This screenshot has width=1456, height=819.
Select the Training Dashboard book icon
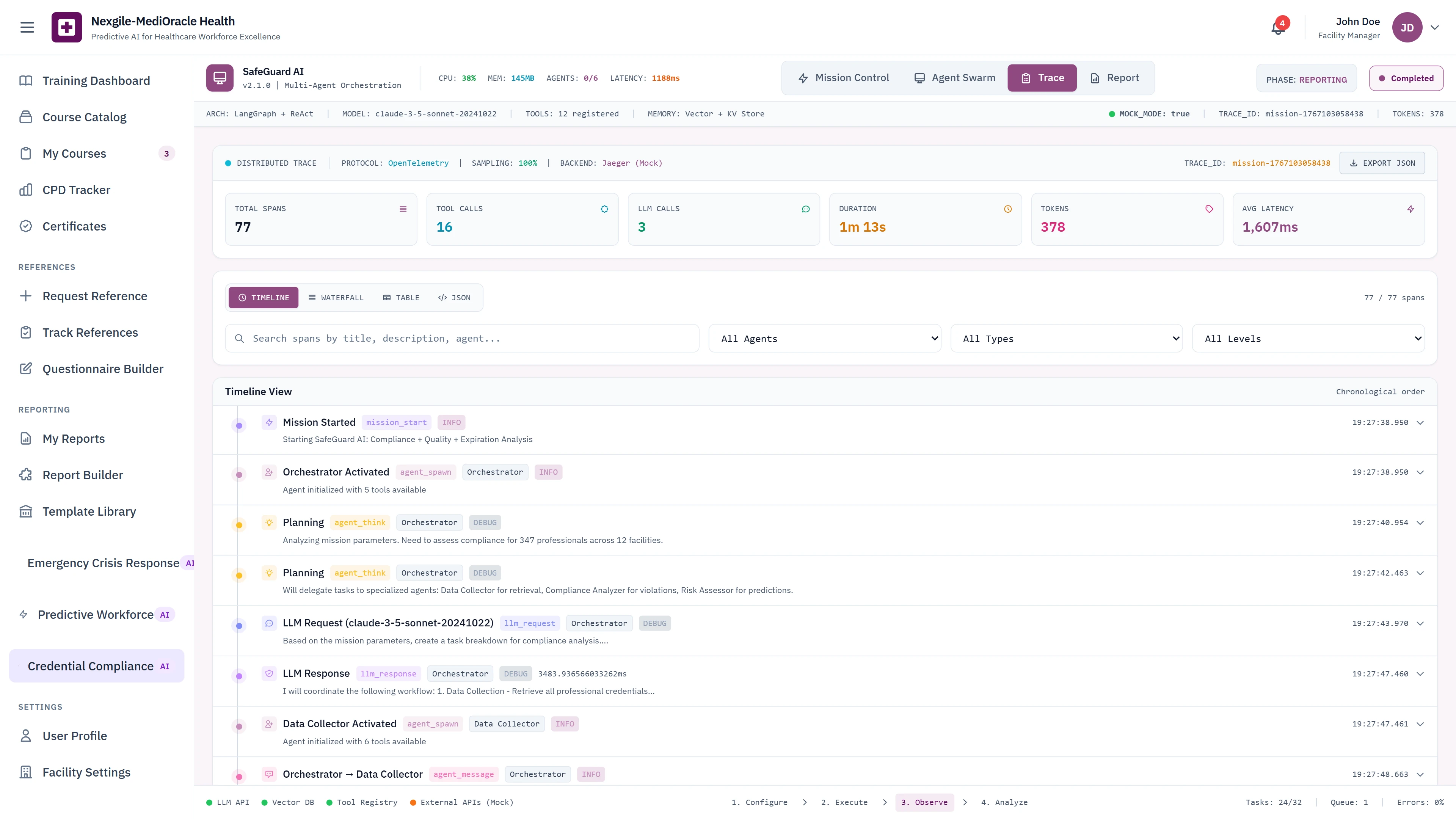point(26,80)
